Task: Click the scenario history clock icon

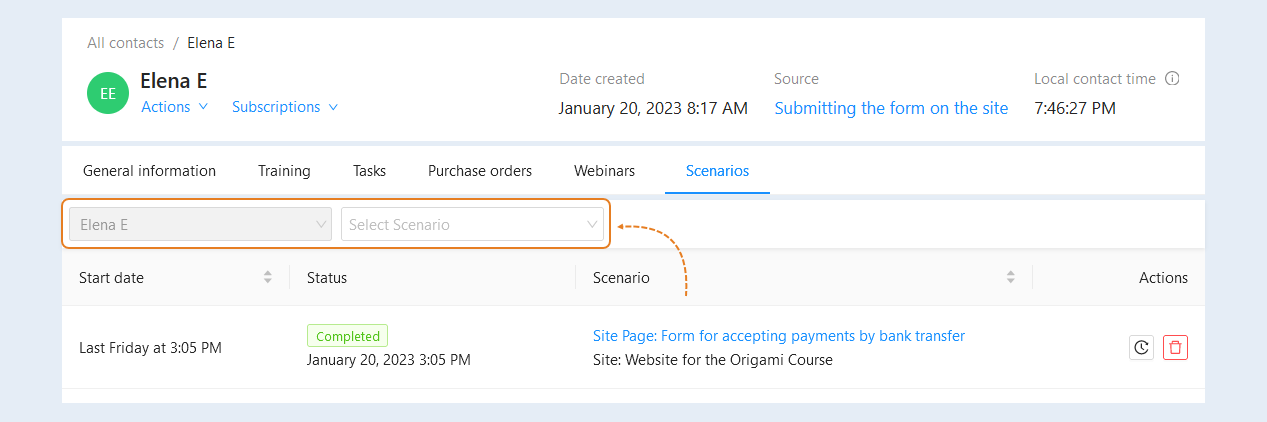Action: [x=1141, y=348]
